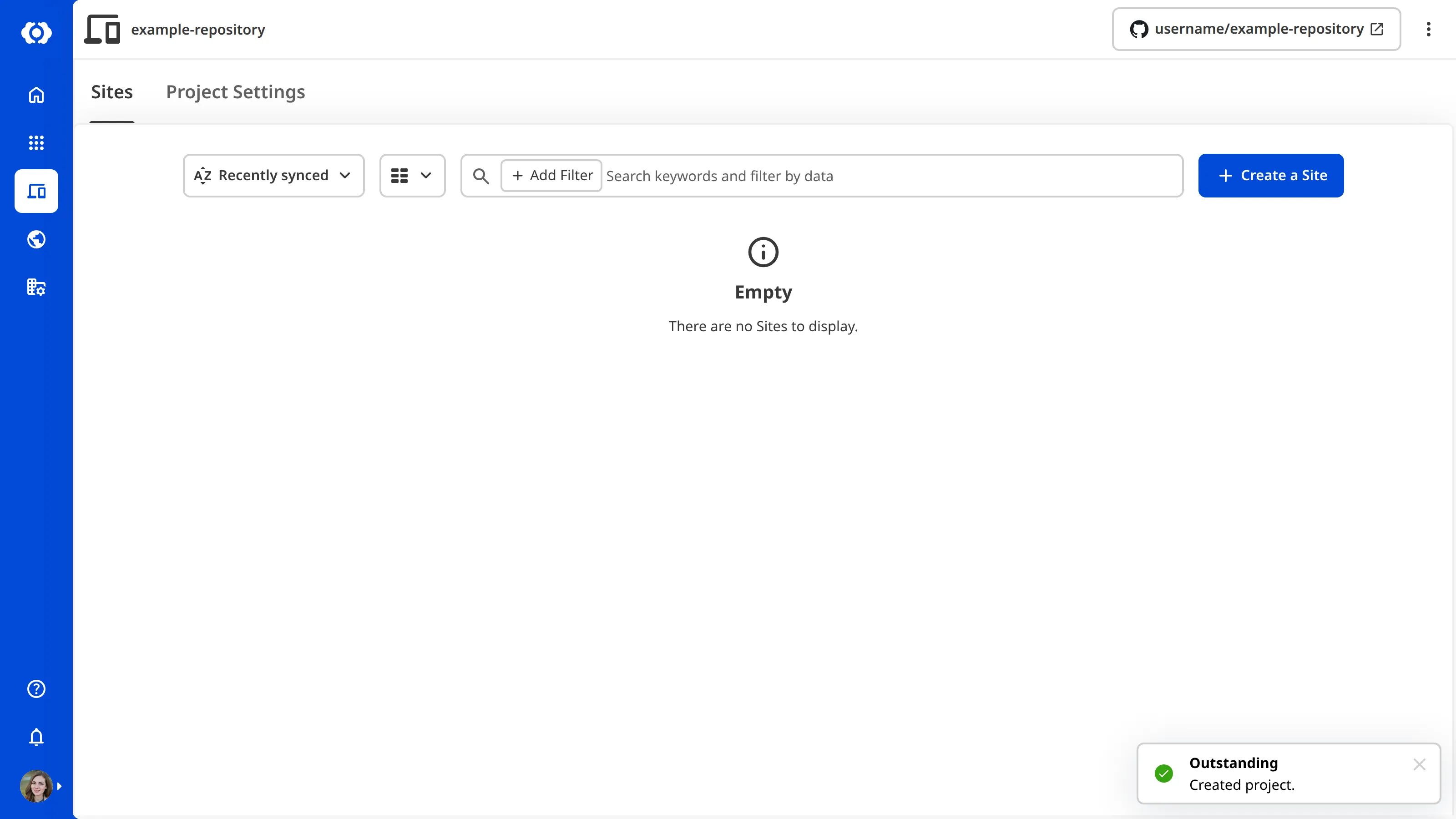Click the example-repository project title
The width and height of the screenshot is (1456, 819).
[x=198, y=30]
